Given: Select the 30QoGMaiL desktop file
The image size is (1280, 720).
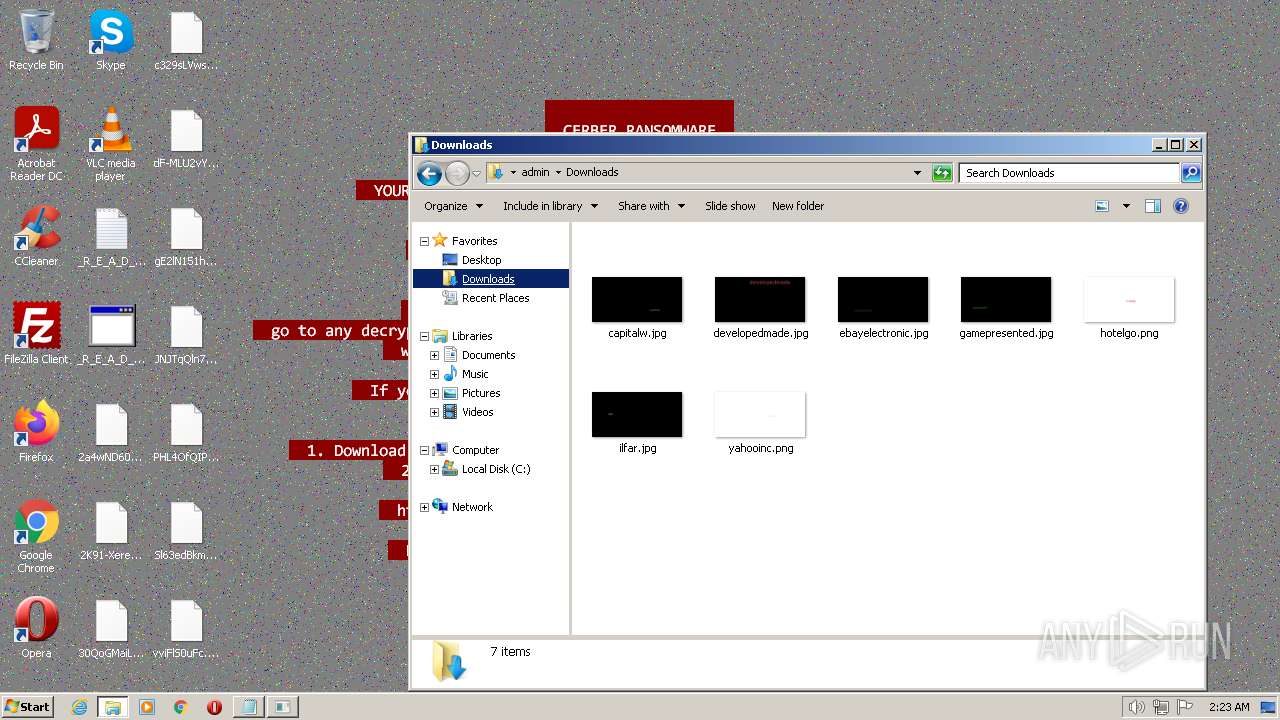Looking at the screenshot, I should pos(111,629).
